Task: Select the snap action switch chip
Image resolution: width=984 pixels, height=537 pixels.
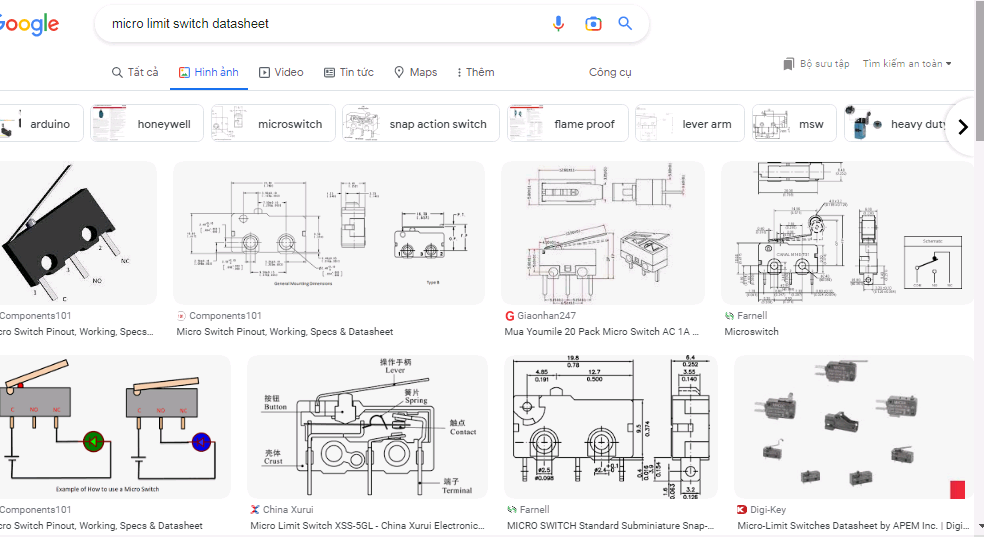Action: tap(420, 124)
